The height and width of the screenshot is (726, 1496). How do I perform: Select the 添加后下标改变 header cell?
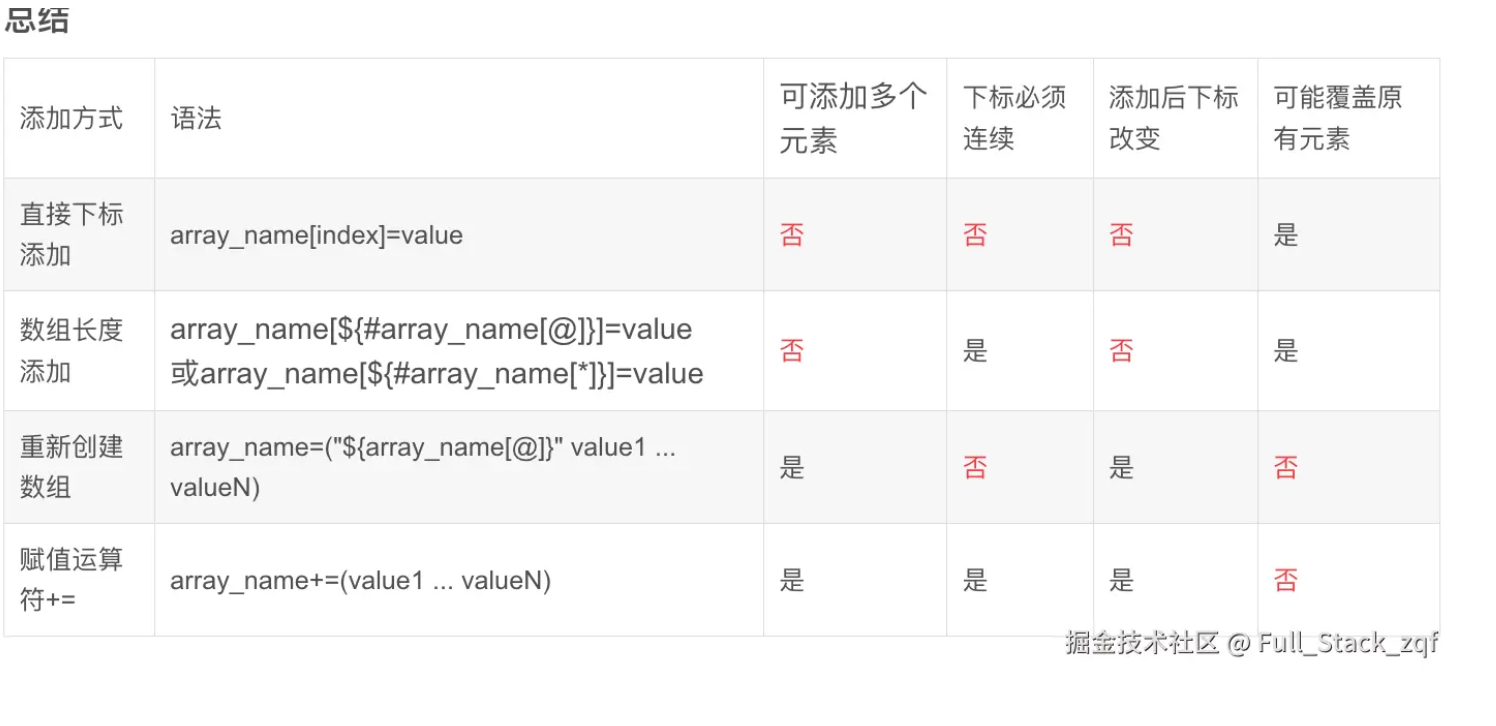1174,118
